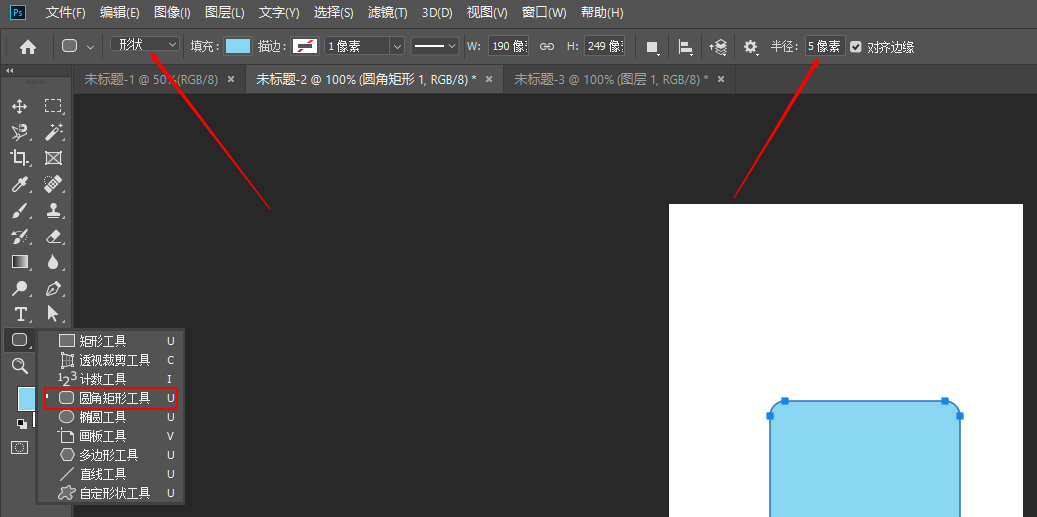This screenshot has width=1037, height=517.
Task: Select the Lasso tool
Action: [x=20, y=132]
